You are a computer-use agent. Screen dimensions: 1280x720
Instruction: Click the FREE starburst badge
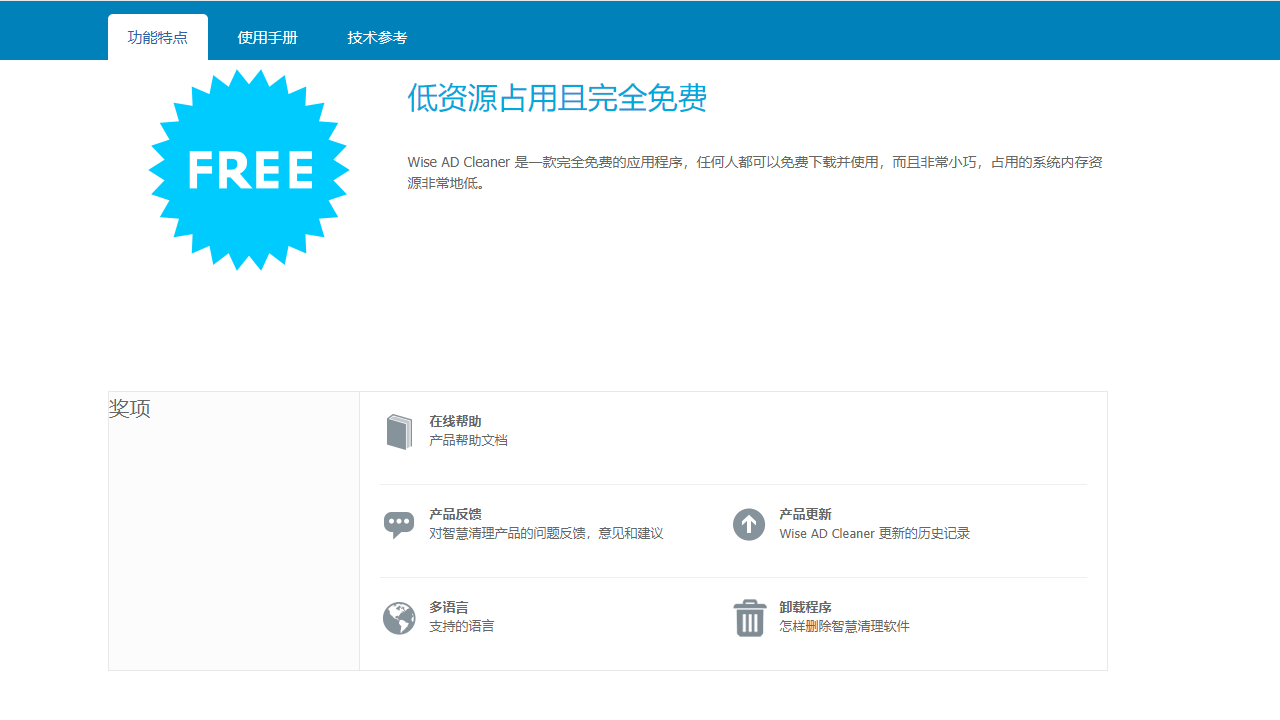pos(249,170)
